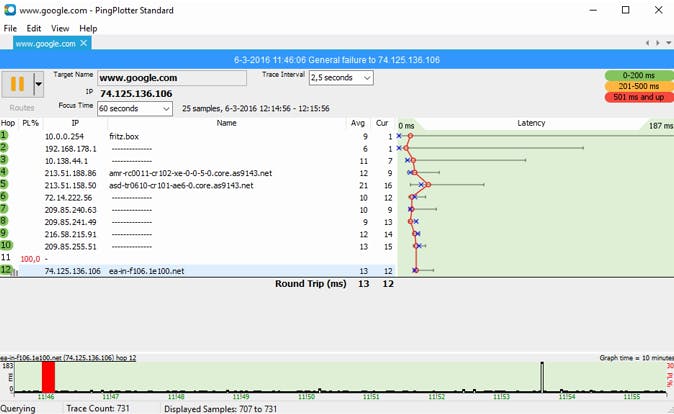Click the hop 10 green circle icon
The height and width of the screenshot is (414, 674).
click(6, 245)
